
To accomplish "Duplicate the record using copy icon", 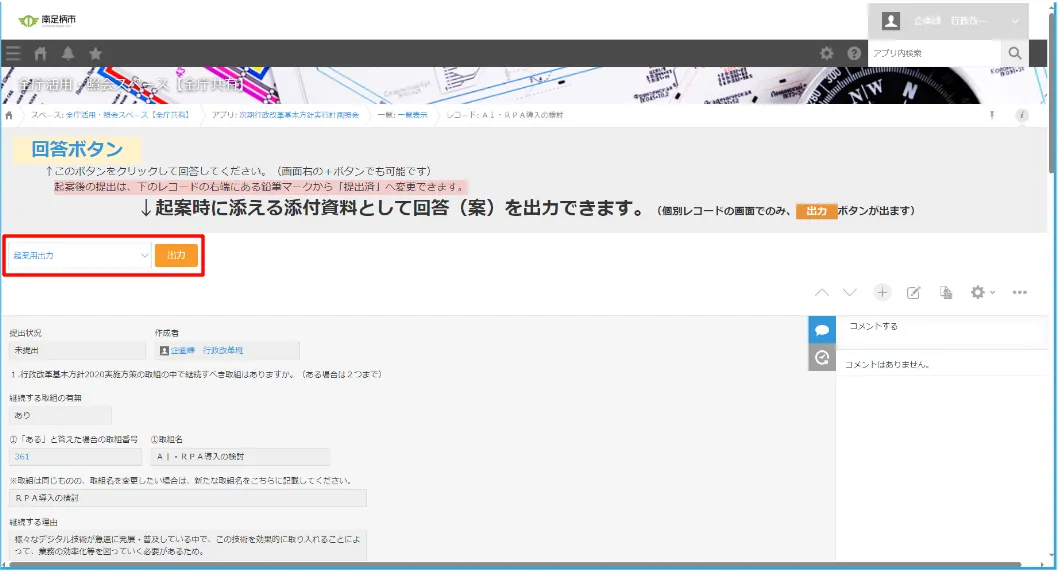I will (x=945, y=292).
